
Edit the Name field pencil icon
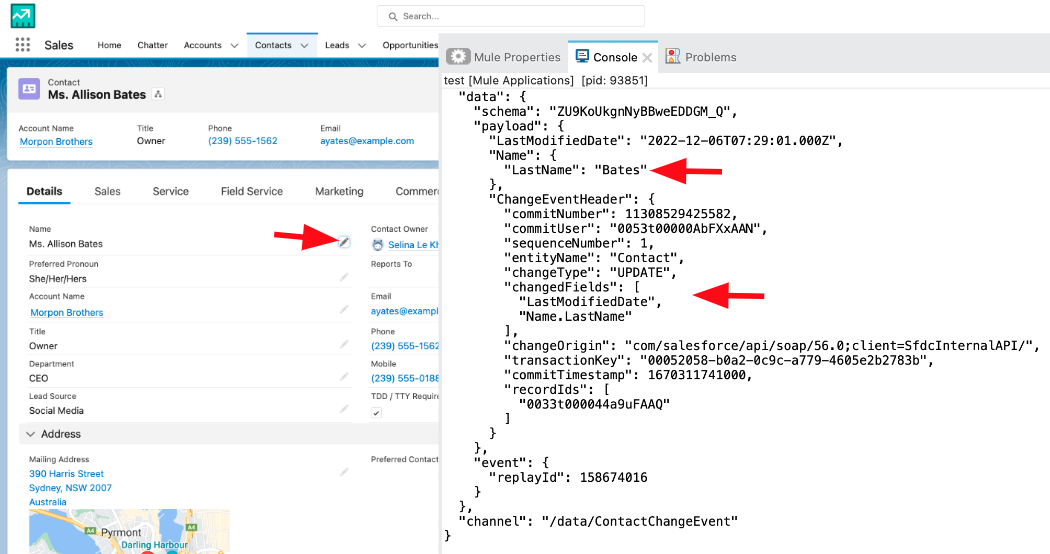(344, 243)
